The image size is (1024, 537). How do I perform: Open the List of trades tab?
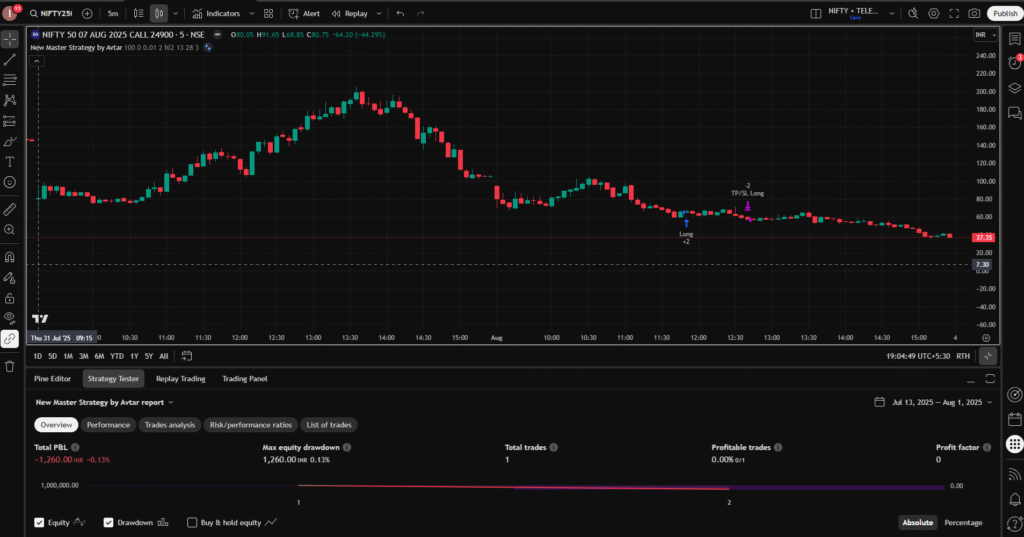click(x=328, y=425)
